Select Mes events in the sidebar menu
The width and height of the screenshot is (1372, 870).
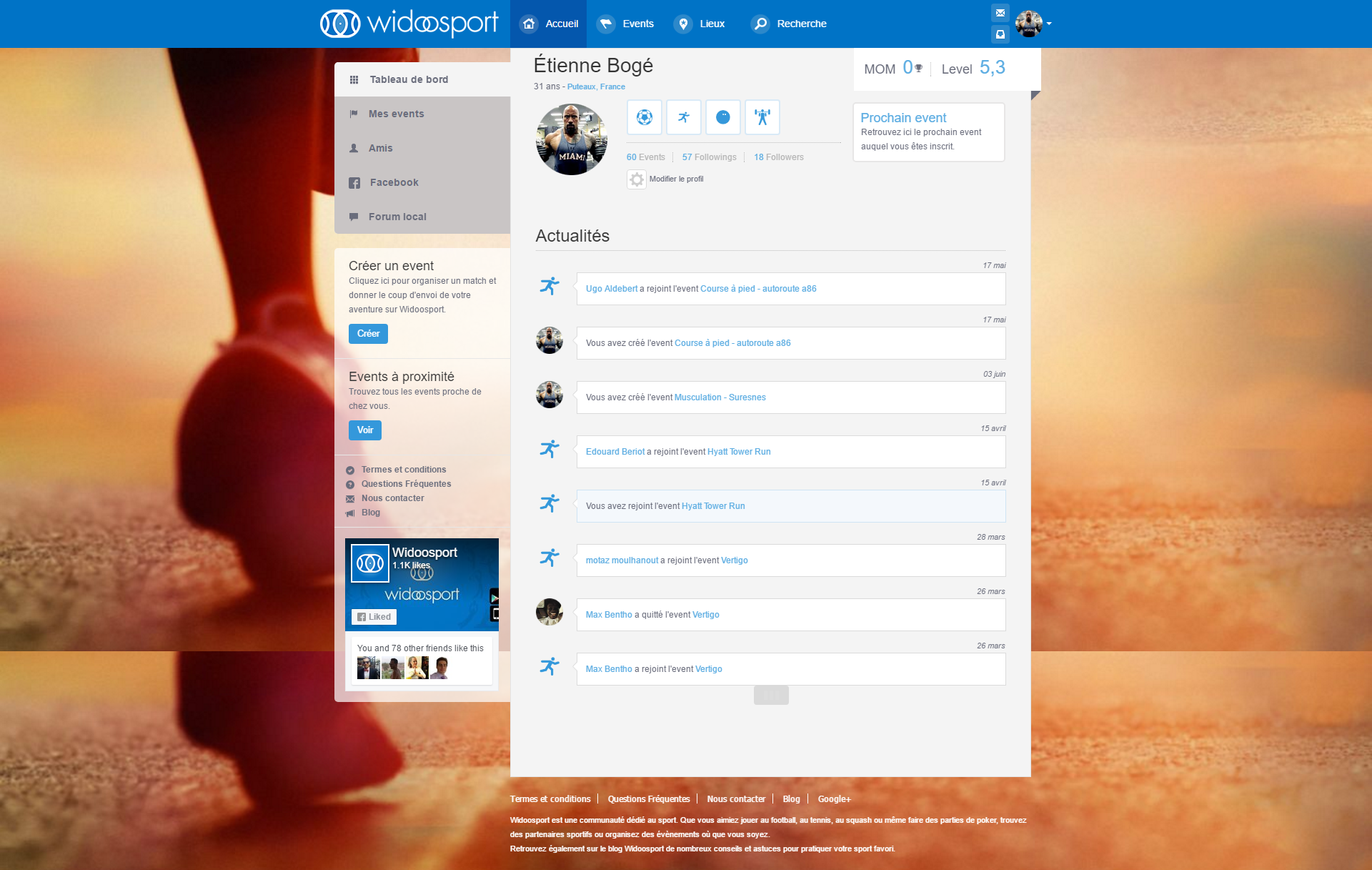coord(396,114)
